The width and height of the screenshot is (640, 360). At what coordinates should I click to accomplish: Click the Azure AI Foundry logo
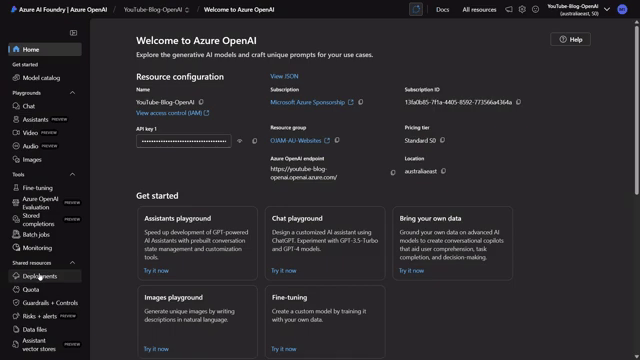tap(14, 9)
